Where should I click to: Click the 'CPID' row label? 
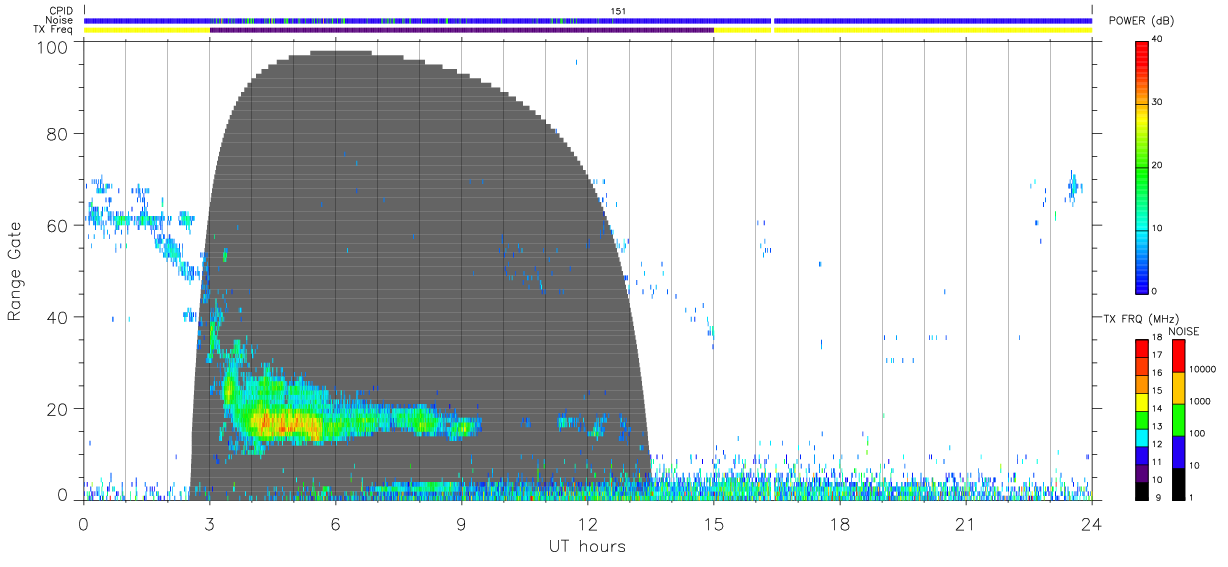pyautogui.click(x=62, y=10)
